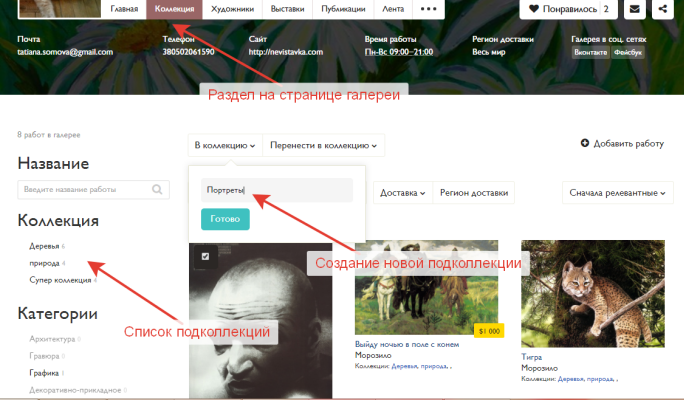
Task: Open the Доставка filter dropdown
Action: coord(403,192)
